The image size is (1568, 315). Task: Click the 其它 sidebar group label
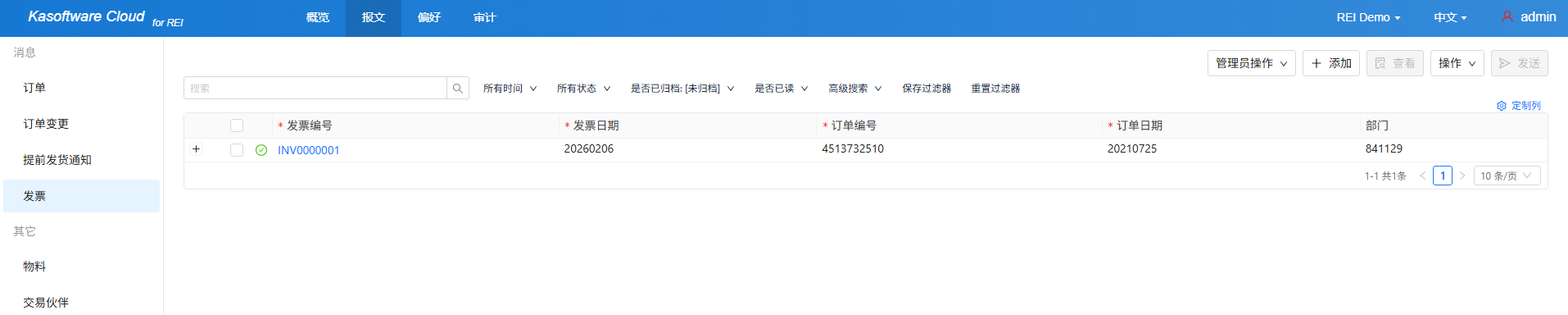(25, 231)
